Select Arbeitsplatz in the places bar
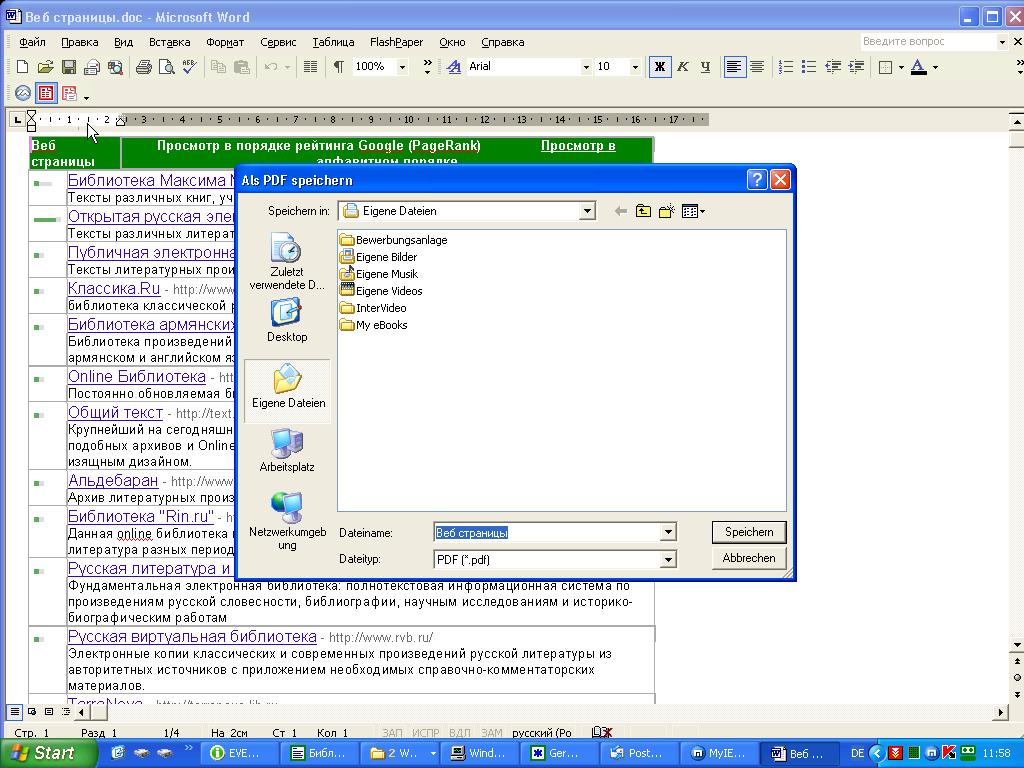Image resolution: width=1024 pixels, height=768 pixels. click(x=287, y=449)
